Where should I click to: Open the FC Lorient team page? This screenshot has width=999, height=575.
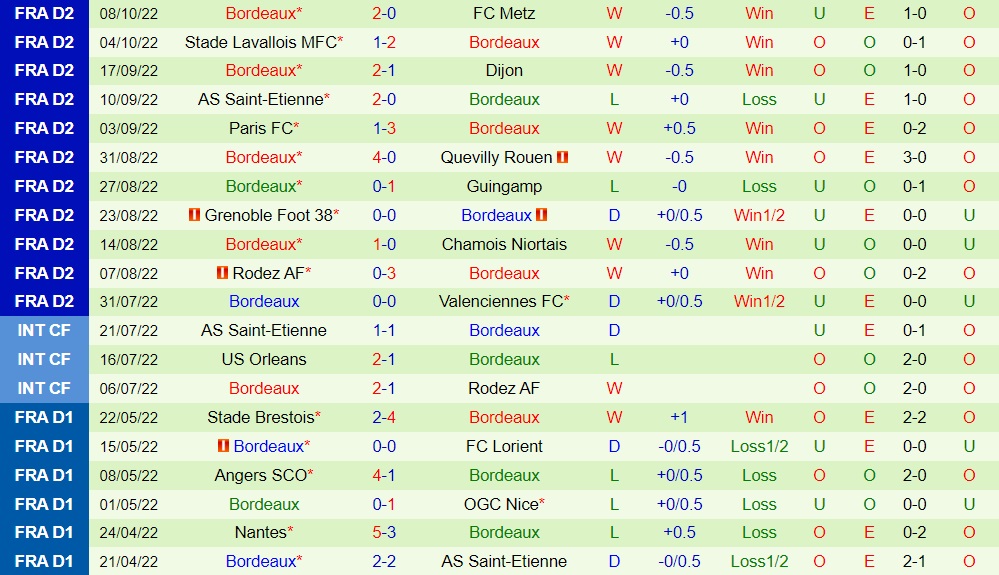[503, 446]
